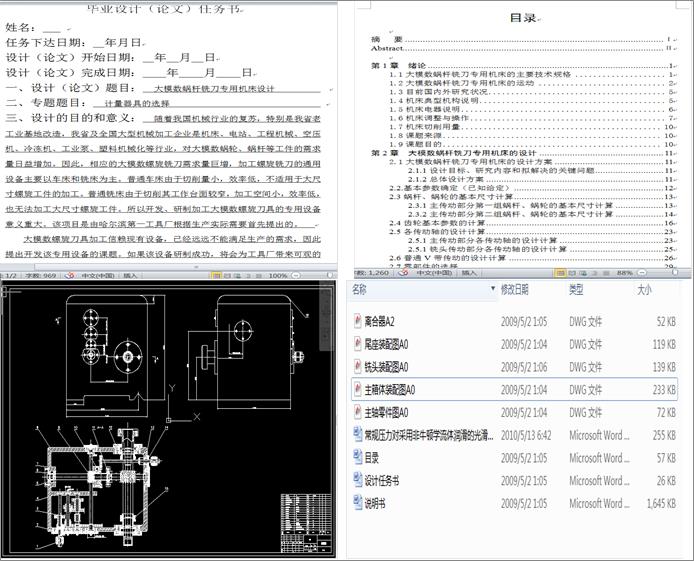
Task: Click the 主轴零件图A0 DWG icon
Action: (x=358, y=412)
